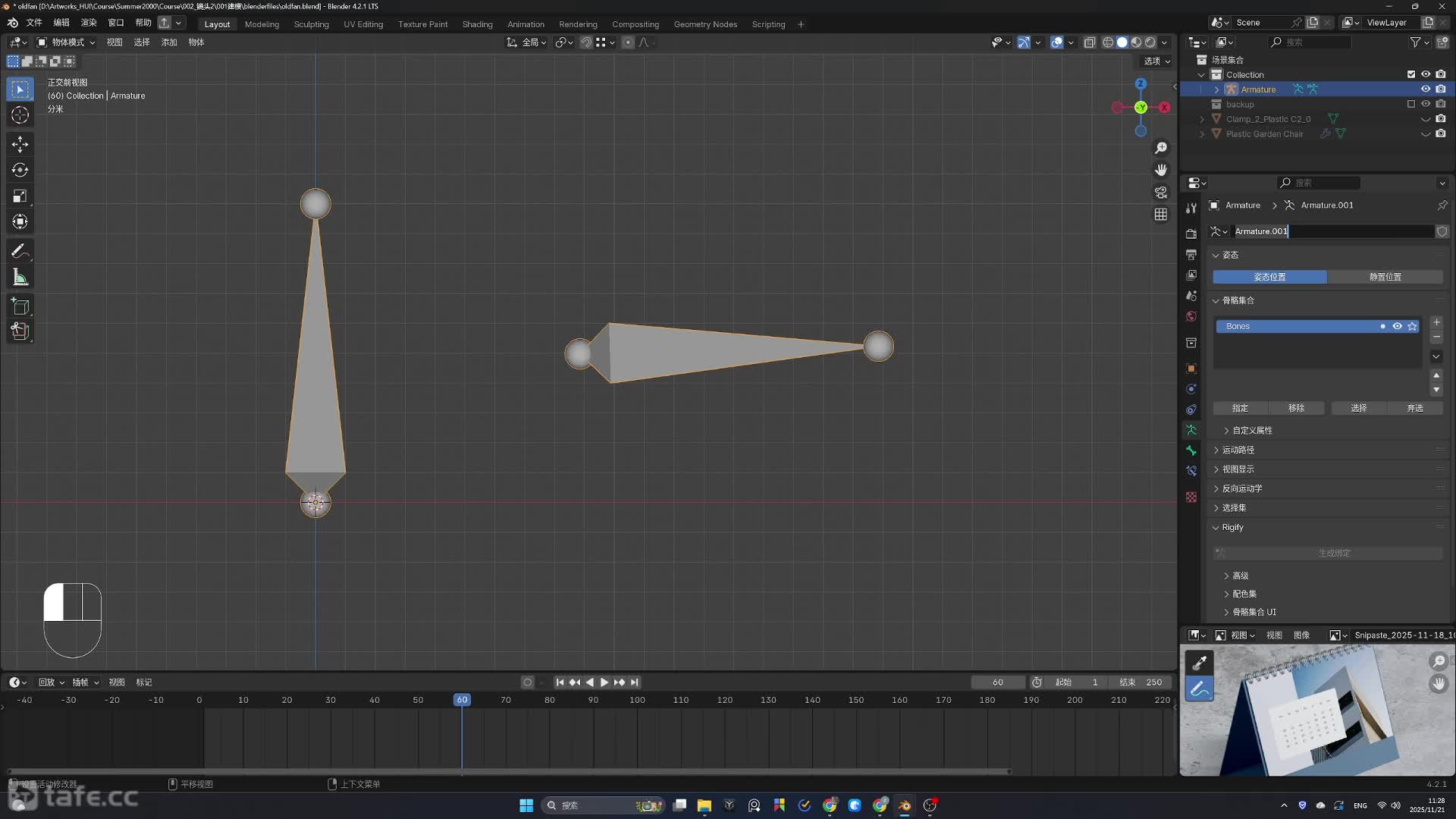Hide Armature in the outliner viewport
The image size is (1456, 819).
1426,89
